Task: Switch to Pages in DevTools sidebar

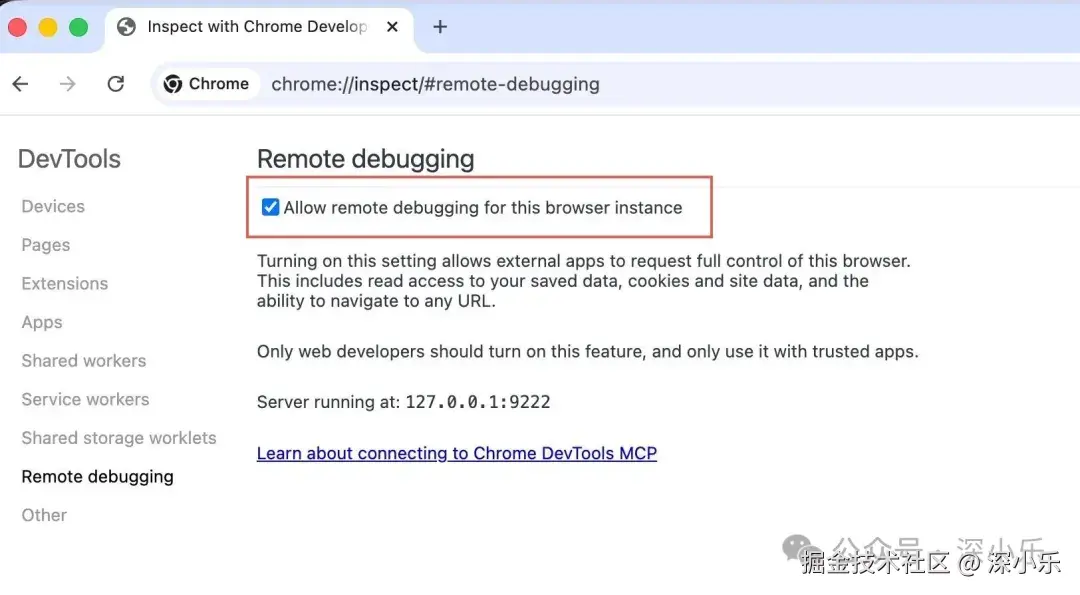Action: coord(46,245)
